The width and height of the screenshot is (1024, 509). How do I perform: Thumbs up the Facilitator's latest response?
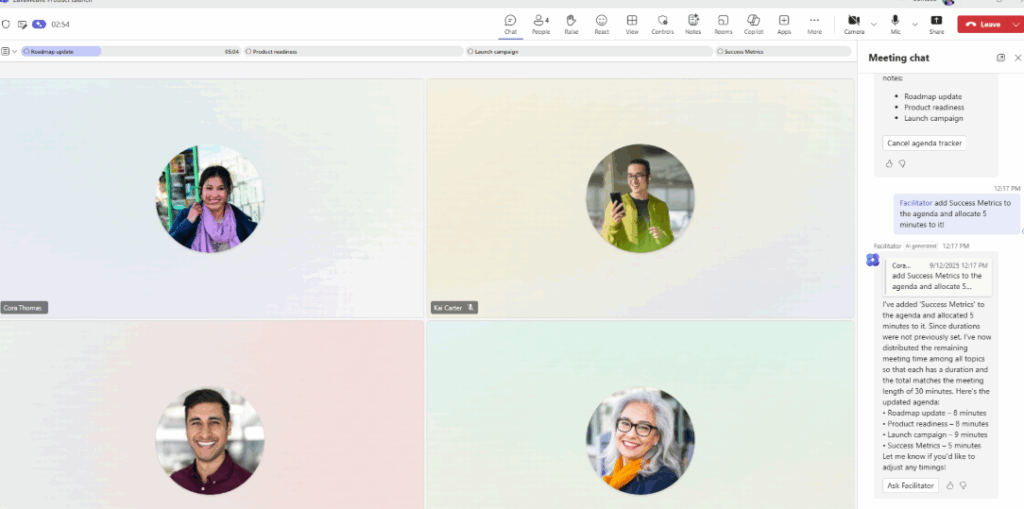coord(950,485)
